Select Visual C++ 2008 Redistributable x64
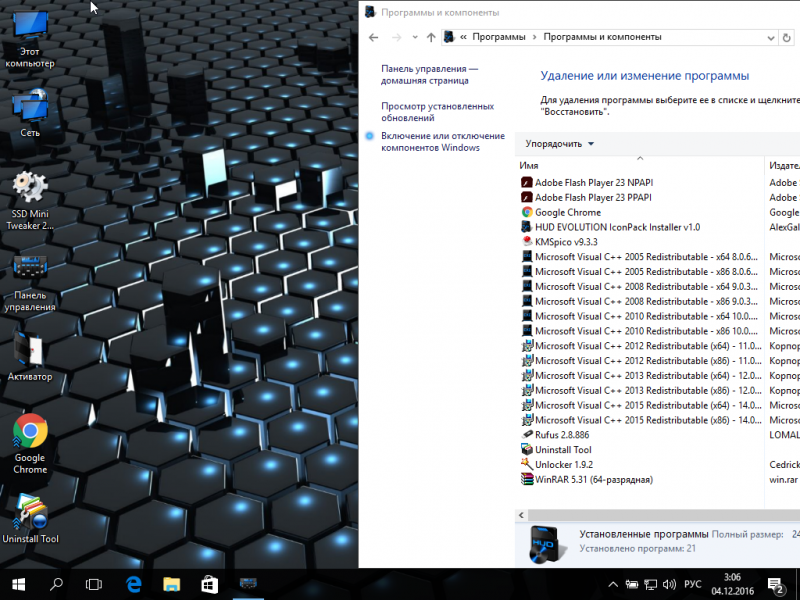Screen dimensions: 800x600 [x=640, y=286]
